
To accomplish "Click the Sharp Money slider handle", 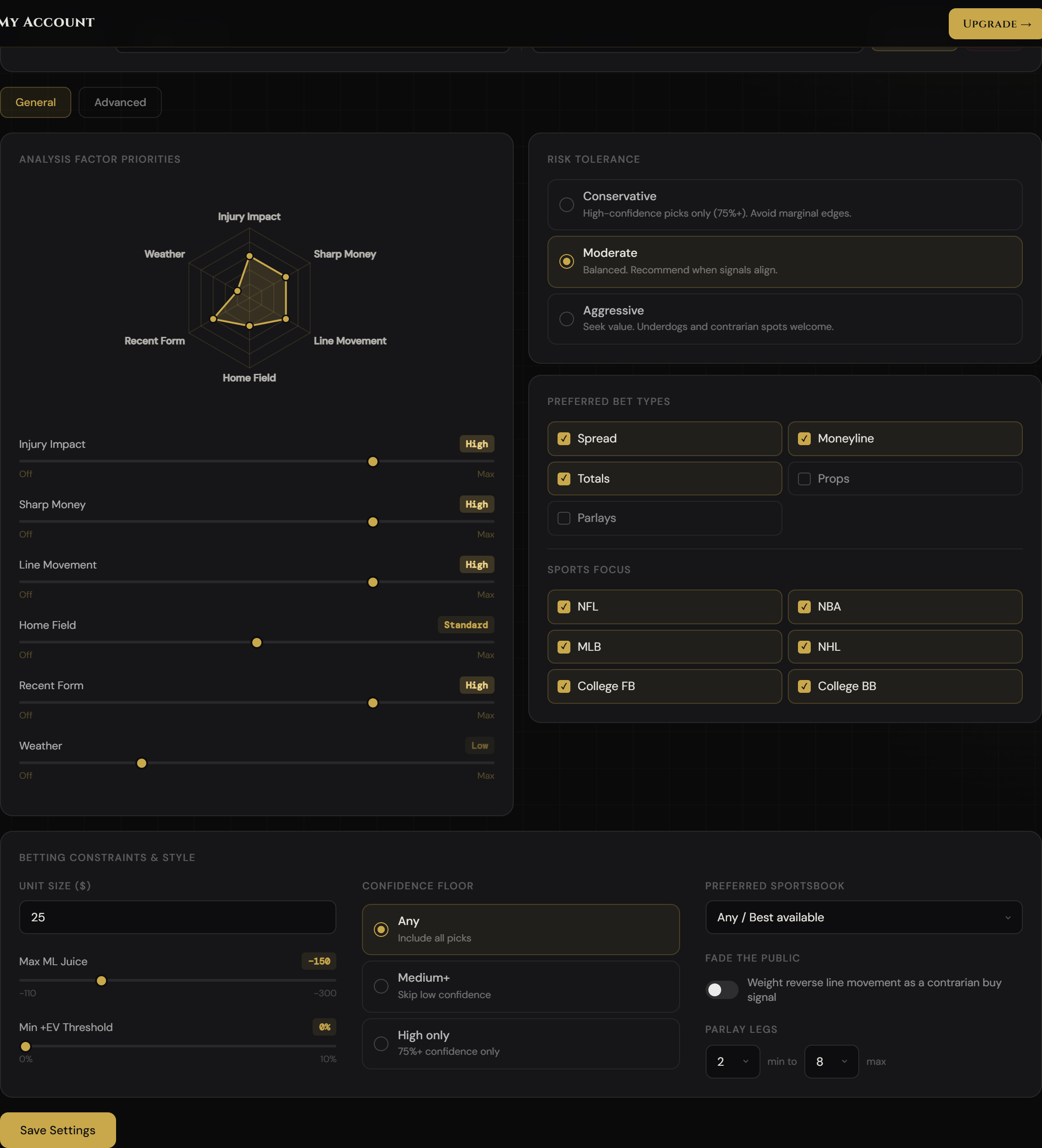I will (x=373, y=522).
